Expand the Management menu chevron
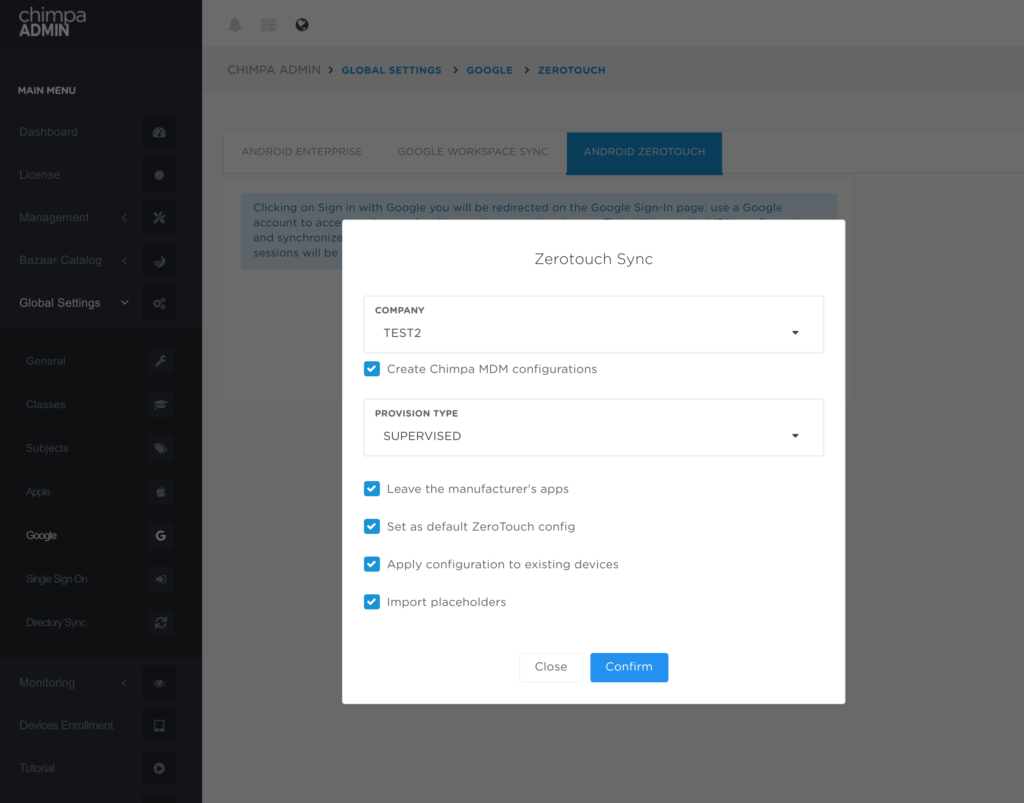The width and height of the screenshot is (1024, 803). [124, 217]
